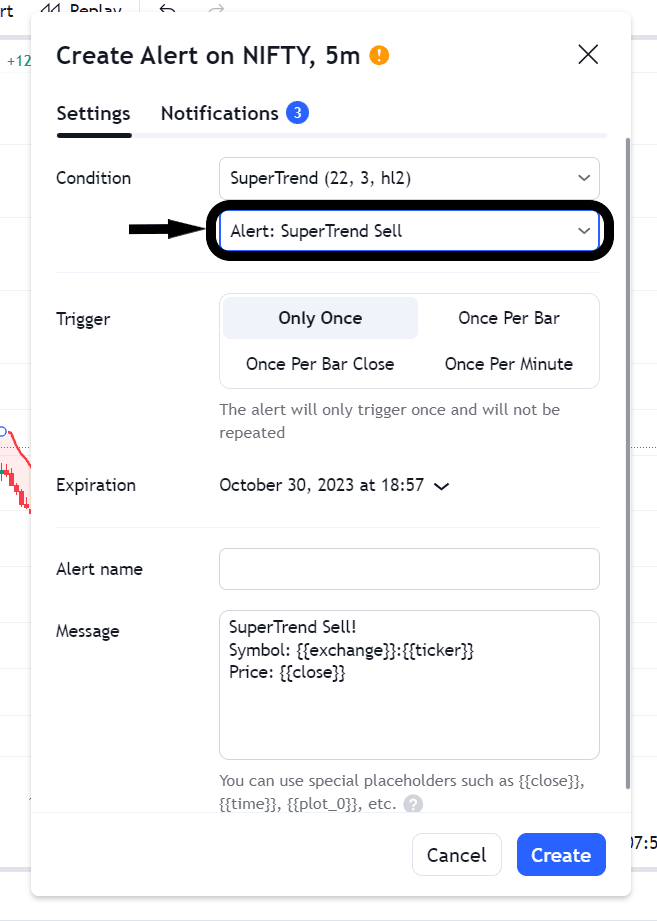Click the redo arrow icon
The image size is (657, 921).
click(x=216, y=10)
